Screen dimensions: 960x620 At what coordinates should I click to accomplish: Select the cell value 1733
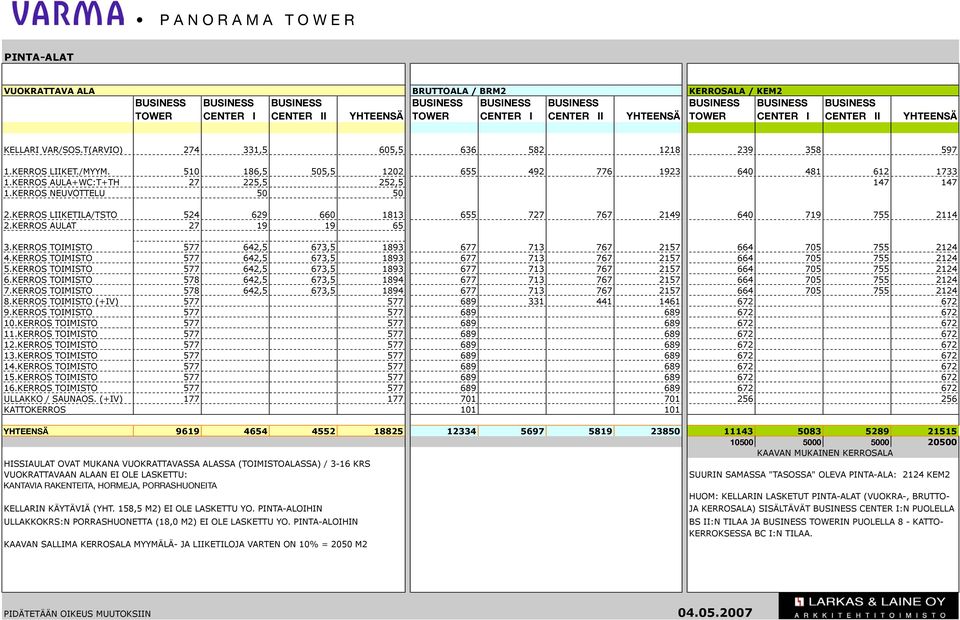click(947, 172)
